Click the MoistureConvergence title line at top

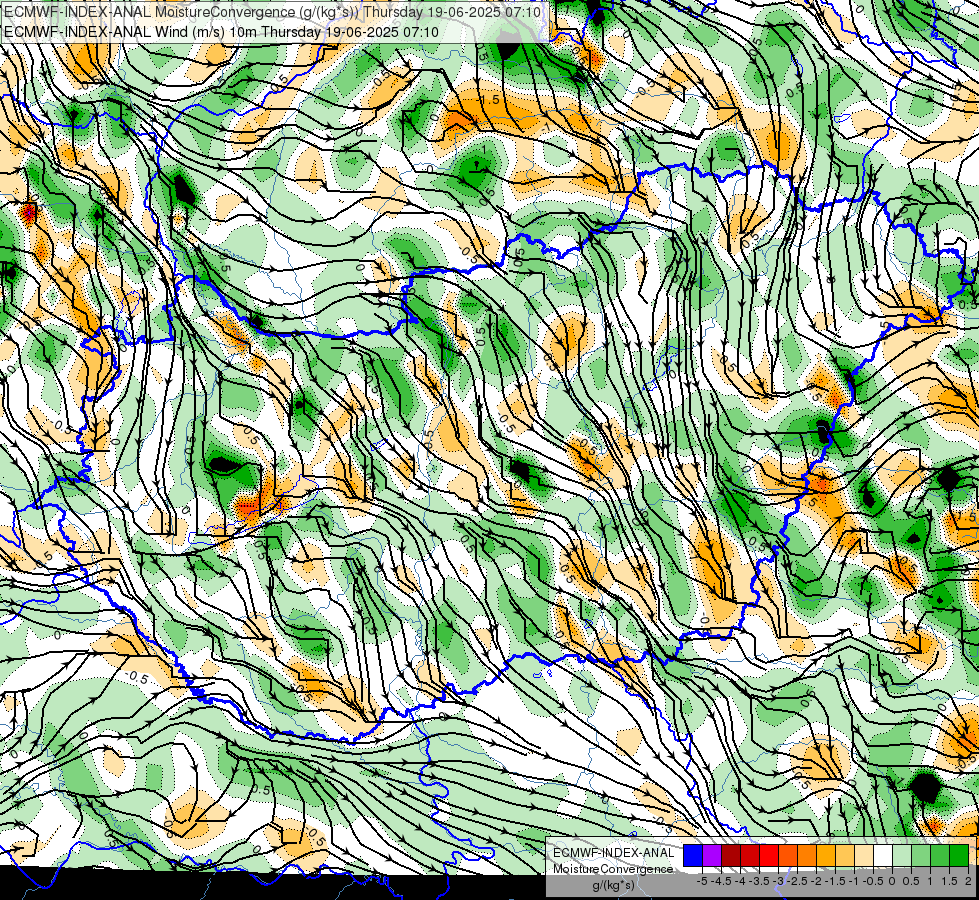click(x=272, y=12)
